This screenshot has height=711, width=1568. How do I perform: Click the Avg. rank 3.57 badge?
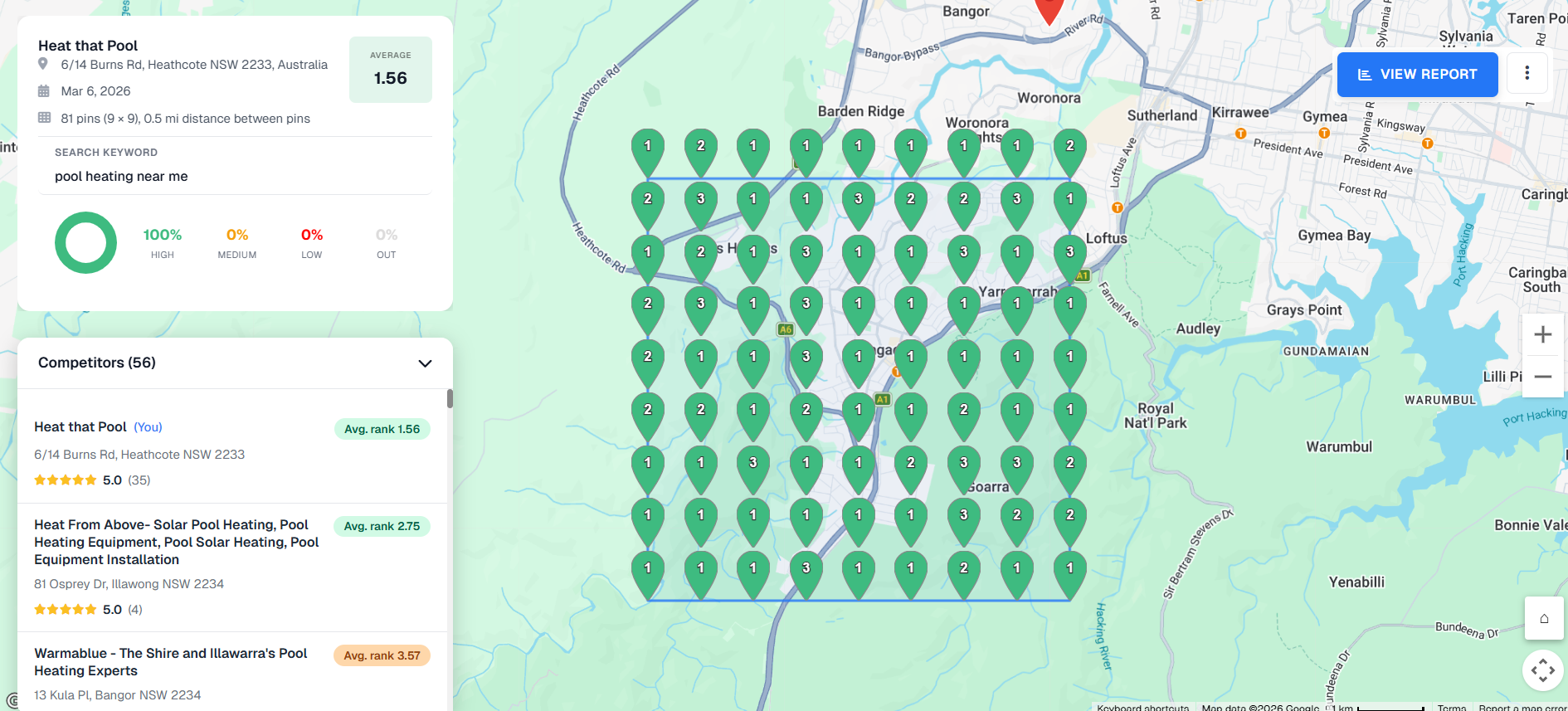pyautogui.click(x=382, y=655)
